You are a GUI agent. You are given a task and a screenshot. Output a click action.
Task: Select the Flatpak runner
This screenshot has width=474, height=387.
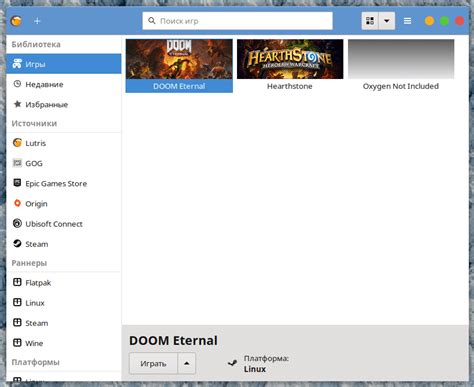(64, 283)
